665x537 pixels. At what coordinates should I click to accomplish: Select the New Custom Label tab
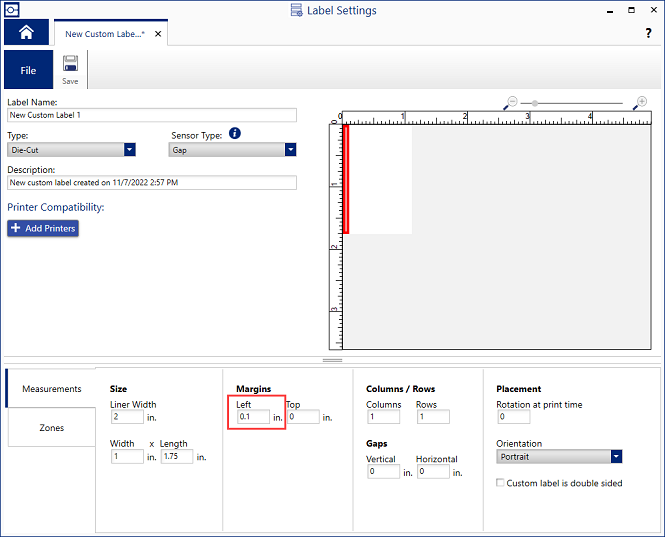pyautogui.click(x=104, y=34)
